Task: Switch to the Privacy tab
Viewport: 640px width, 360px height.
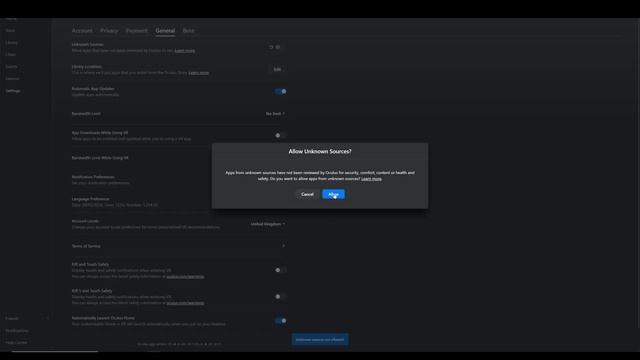Action: [x=109, y=31]
